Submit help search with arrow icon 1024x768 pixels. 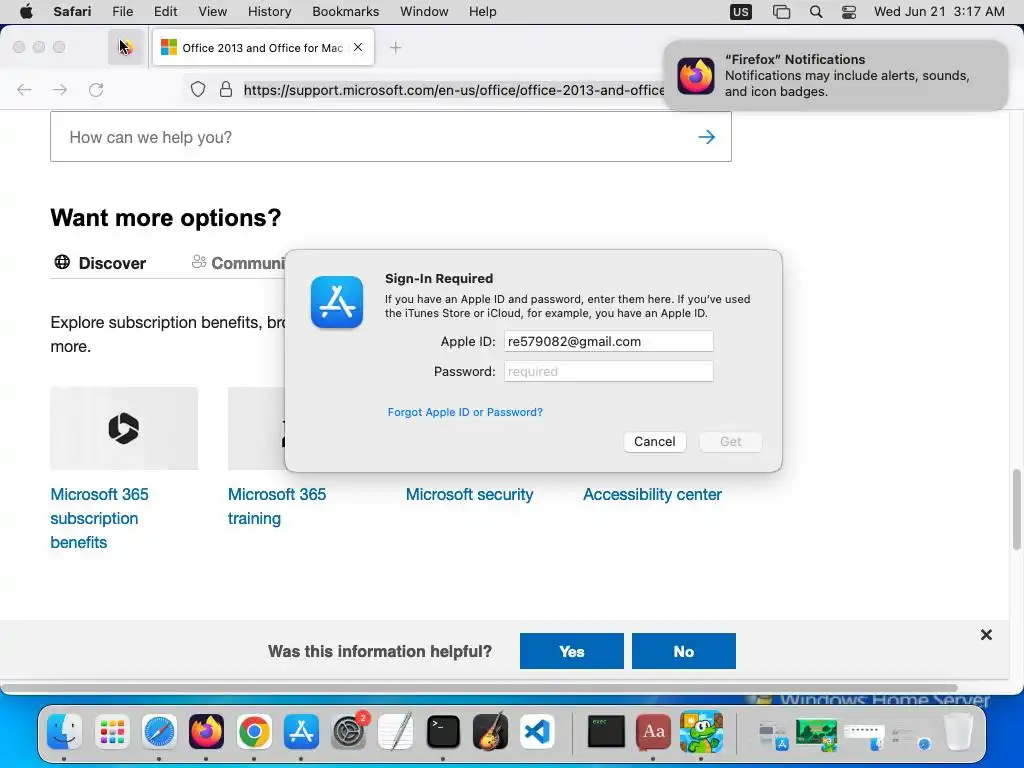(706, 136)
